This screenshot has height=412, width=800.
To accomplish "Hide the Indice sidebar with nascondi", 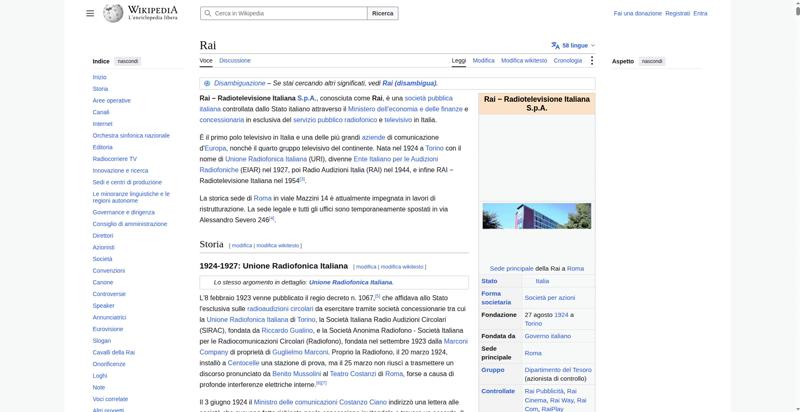I will coord(128,61).
